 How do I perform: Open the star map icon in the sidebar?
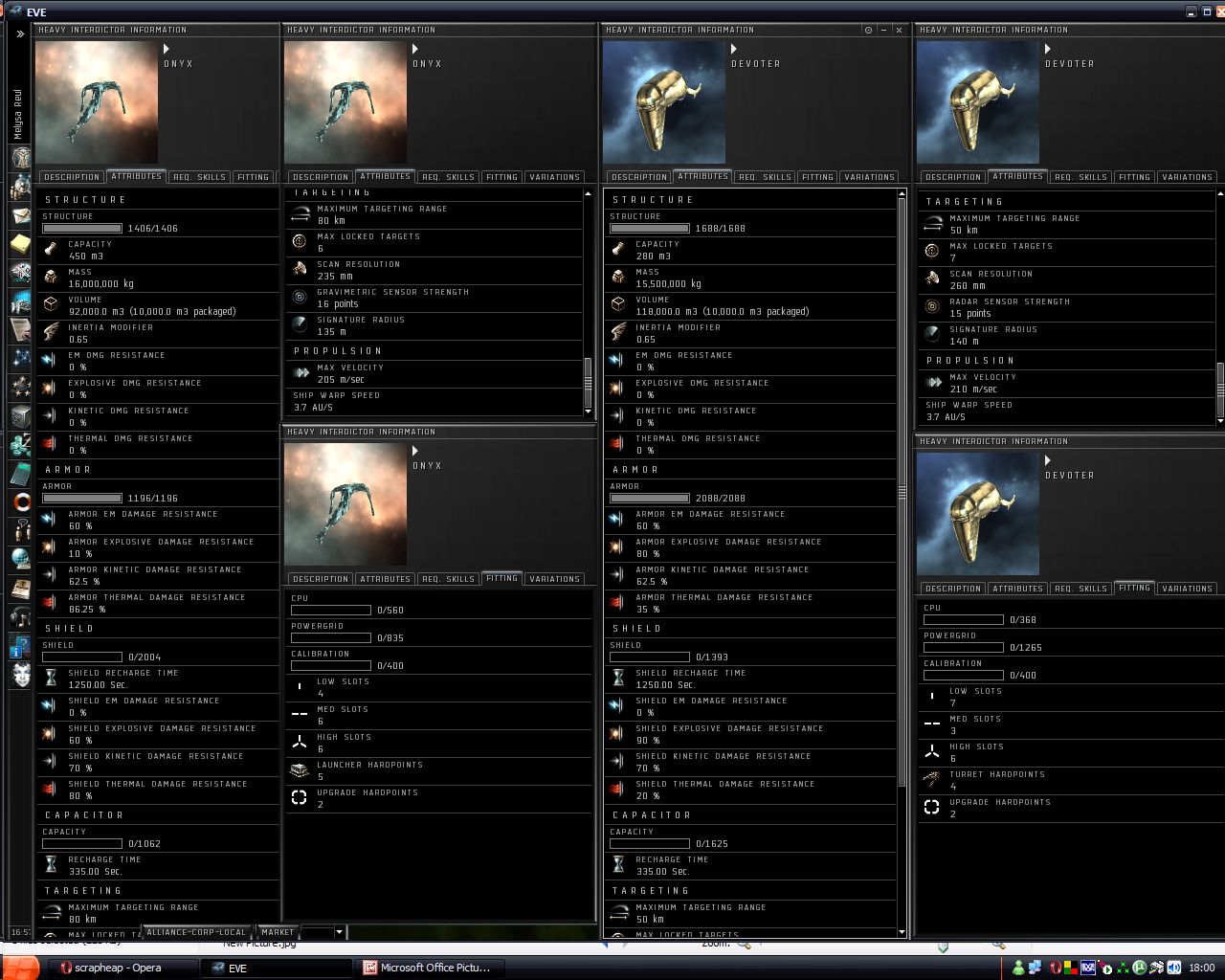click(x=21, y=358)
